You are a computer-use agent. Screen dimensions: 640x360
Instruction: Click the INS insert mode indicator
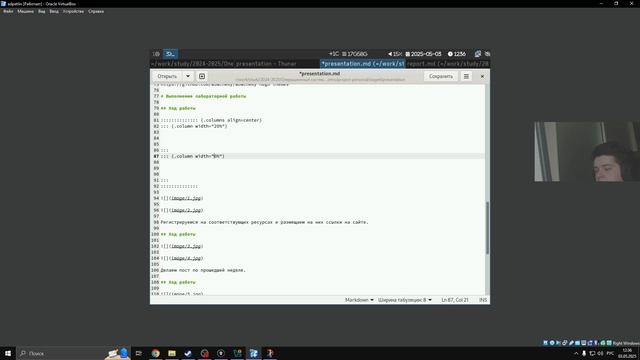483,300
